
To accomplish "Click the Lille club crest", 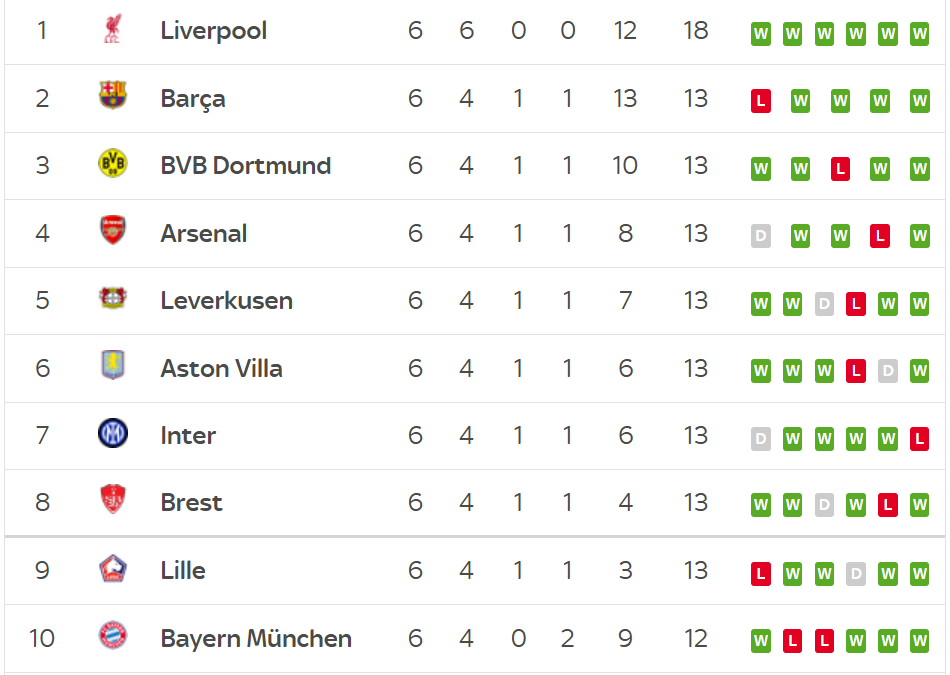I will [113, 570].
